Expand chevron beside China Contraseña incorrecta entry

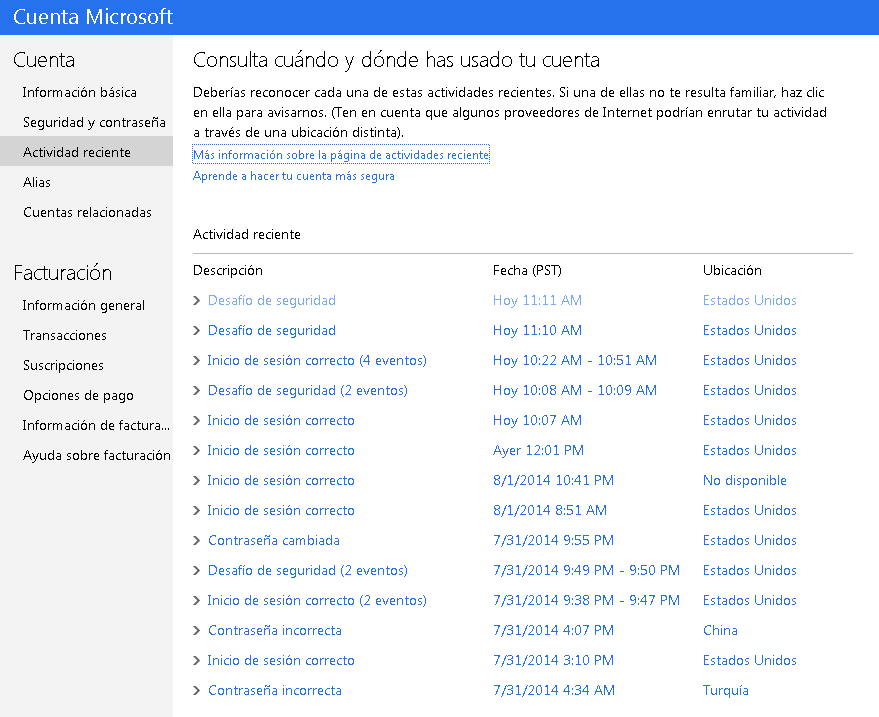[196, 631]
